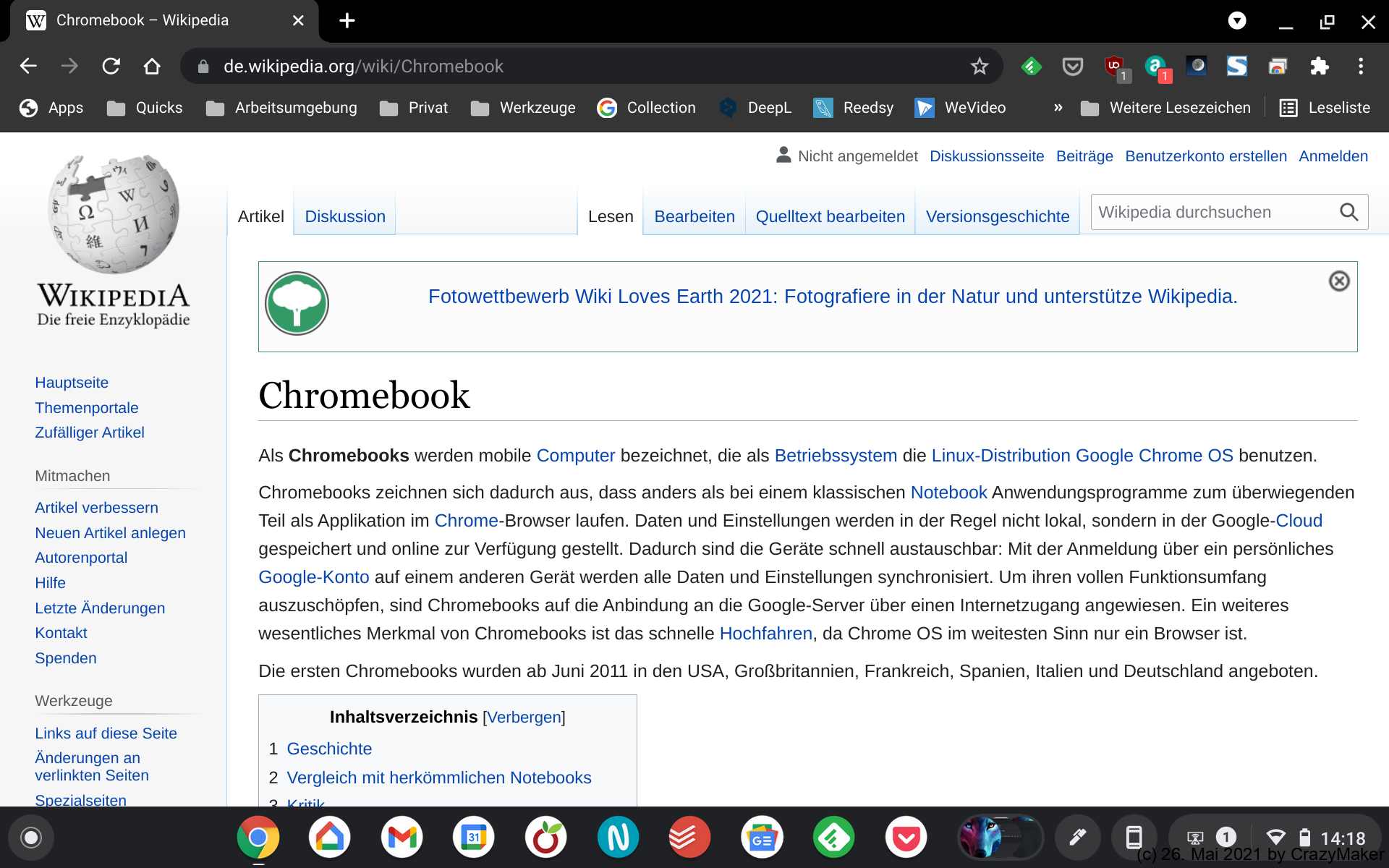Open the Arbeitsumgebung bookmark folder
This screenshot has height=868, width=1389.
pos(281,108)
